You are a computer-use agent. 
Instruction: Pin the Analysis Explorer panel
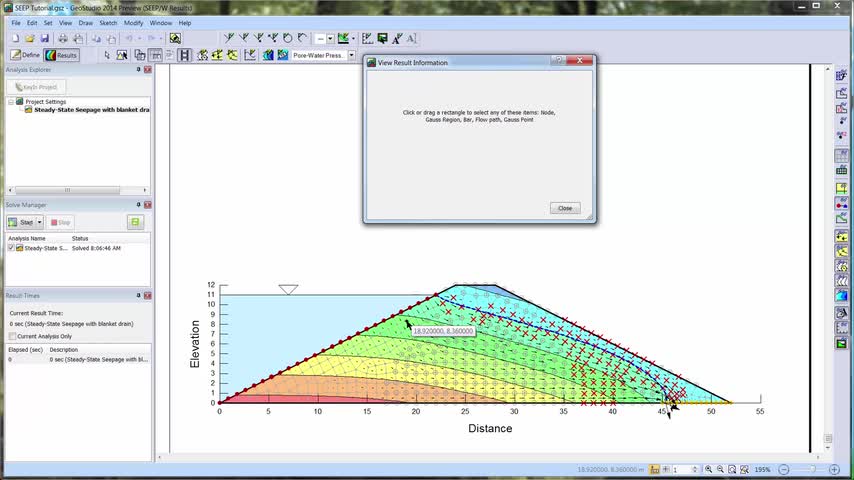[x=138, y=70]
